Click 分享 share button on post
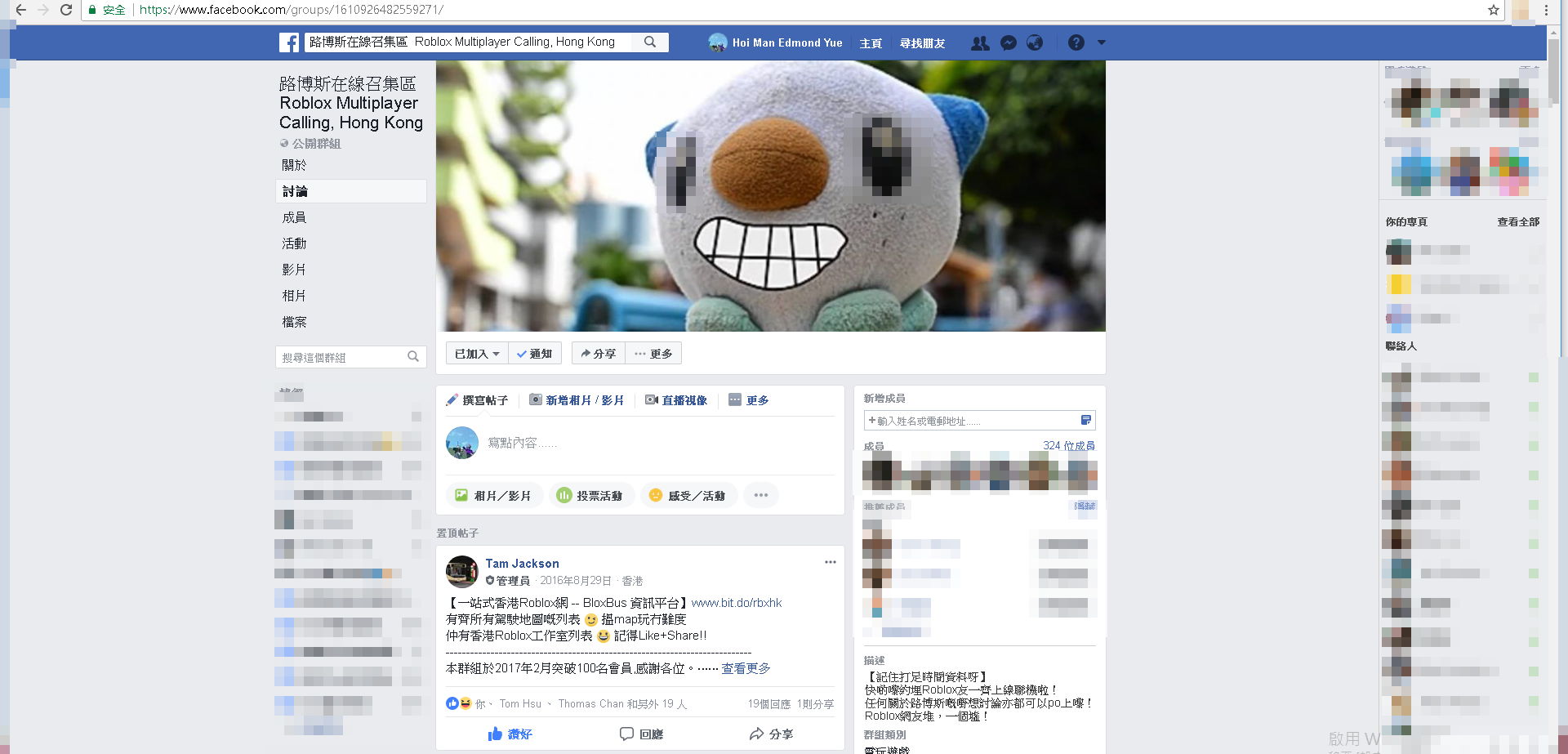1568x754 pixels. [771, 734]
